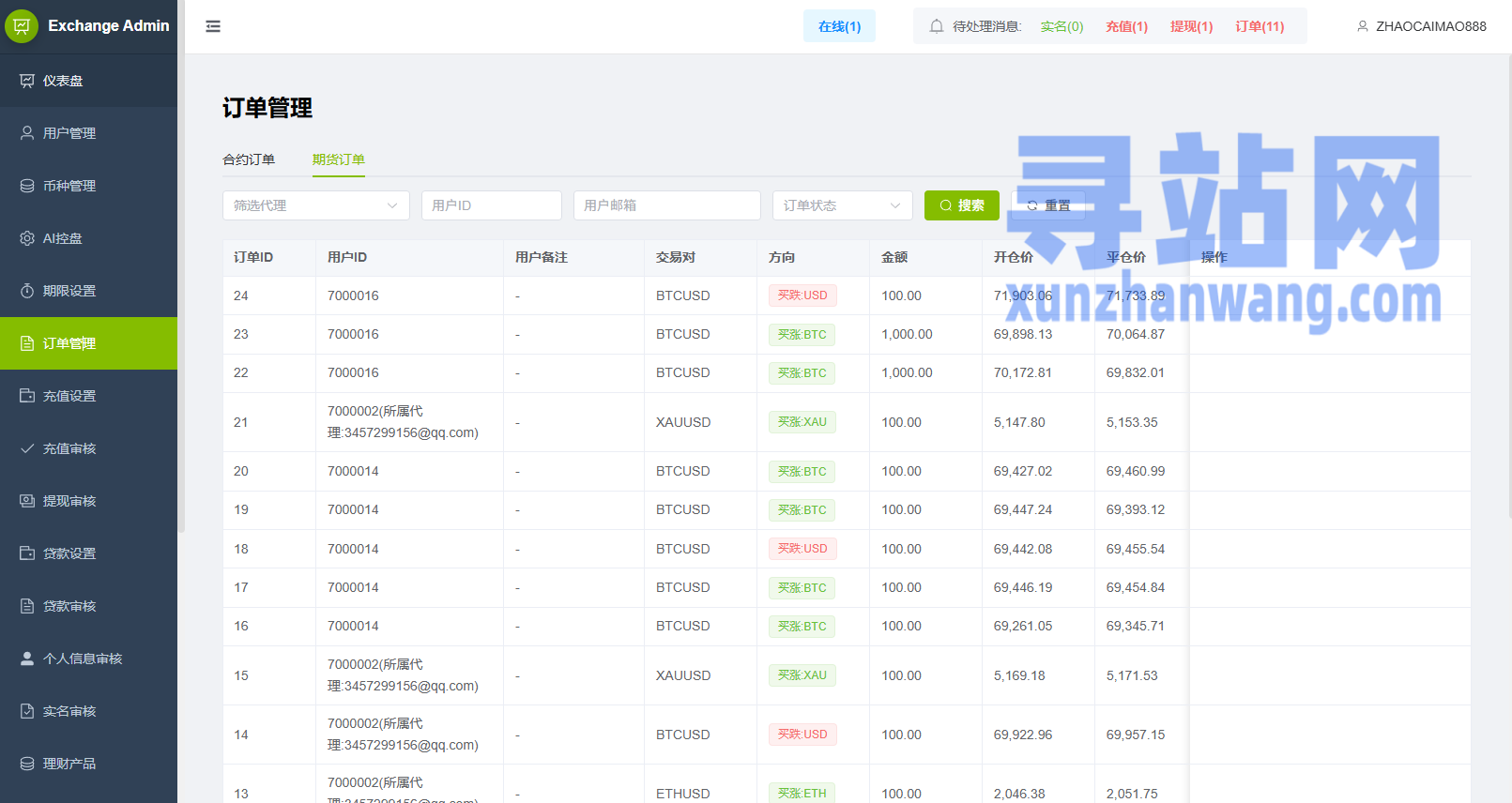Click the 充值审核 sidebar checkmark icon

pos(27,448)
